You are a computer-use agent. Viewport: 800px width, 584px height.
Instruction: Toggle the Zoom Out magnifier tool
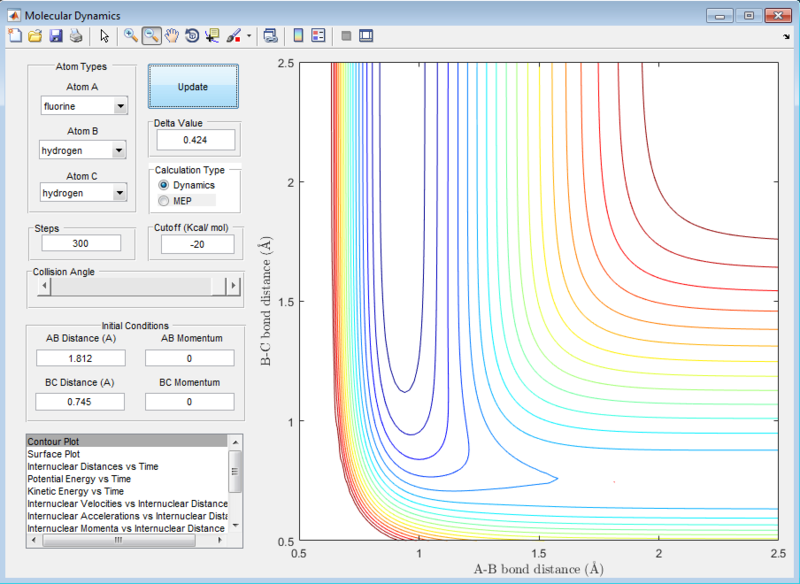point(151,36)
